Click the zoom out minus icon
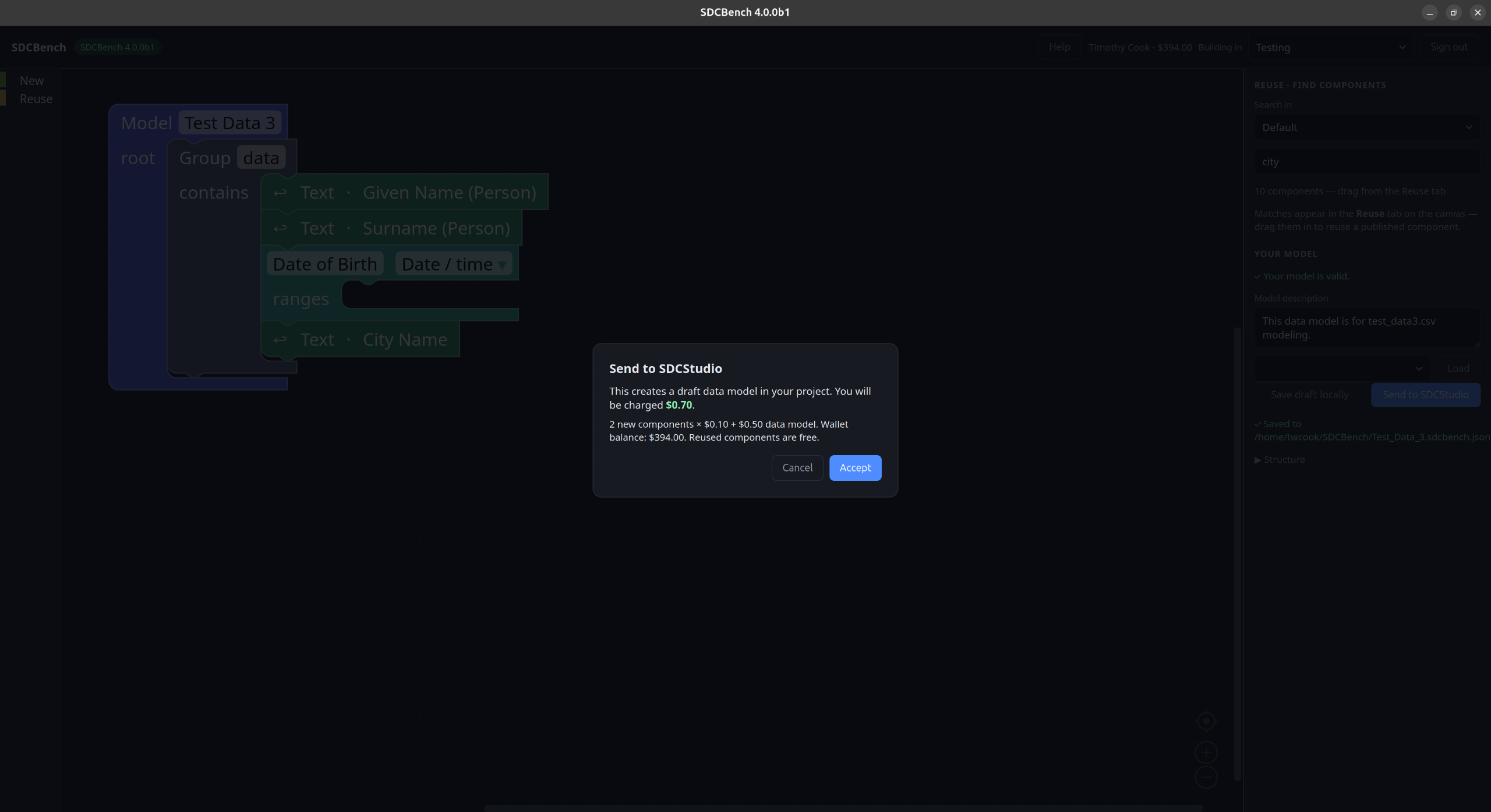Image resolution: width=1491 pixels, height=812 pixels. tap(1206, 777)
